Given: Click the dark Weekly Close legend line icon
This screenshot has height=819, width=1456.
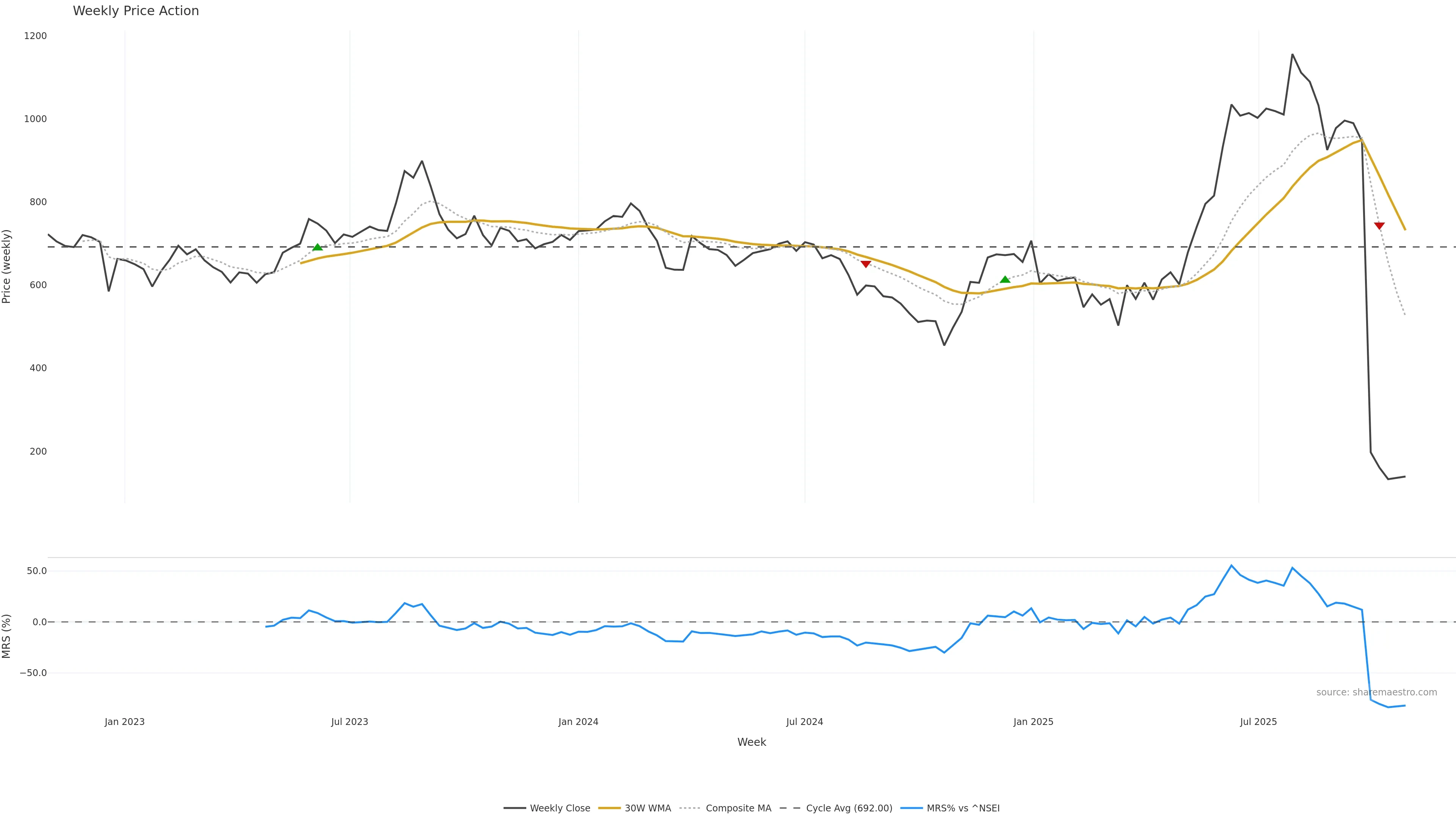Looking at the screenshot, I should (x=515, y=808).
